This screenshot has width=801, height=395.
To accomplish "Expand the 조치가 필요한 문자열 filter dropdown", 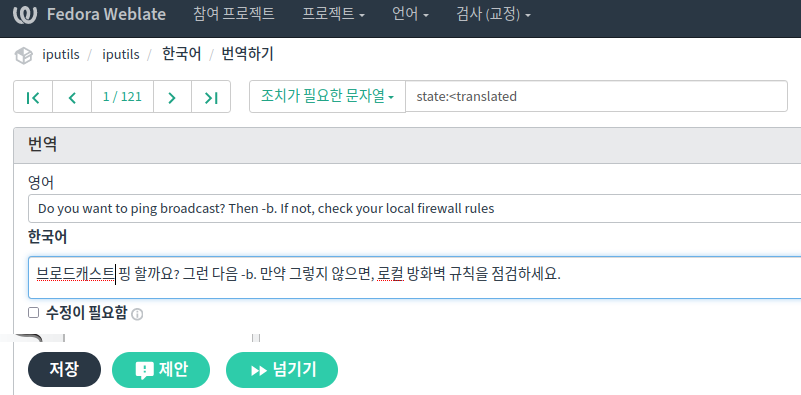I will tap(327, 96).
